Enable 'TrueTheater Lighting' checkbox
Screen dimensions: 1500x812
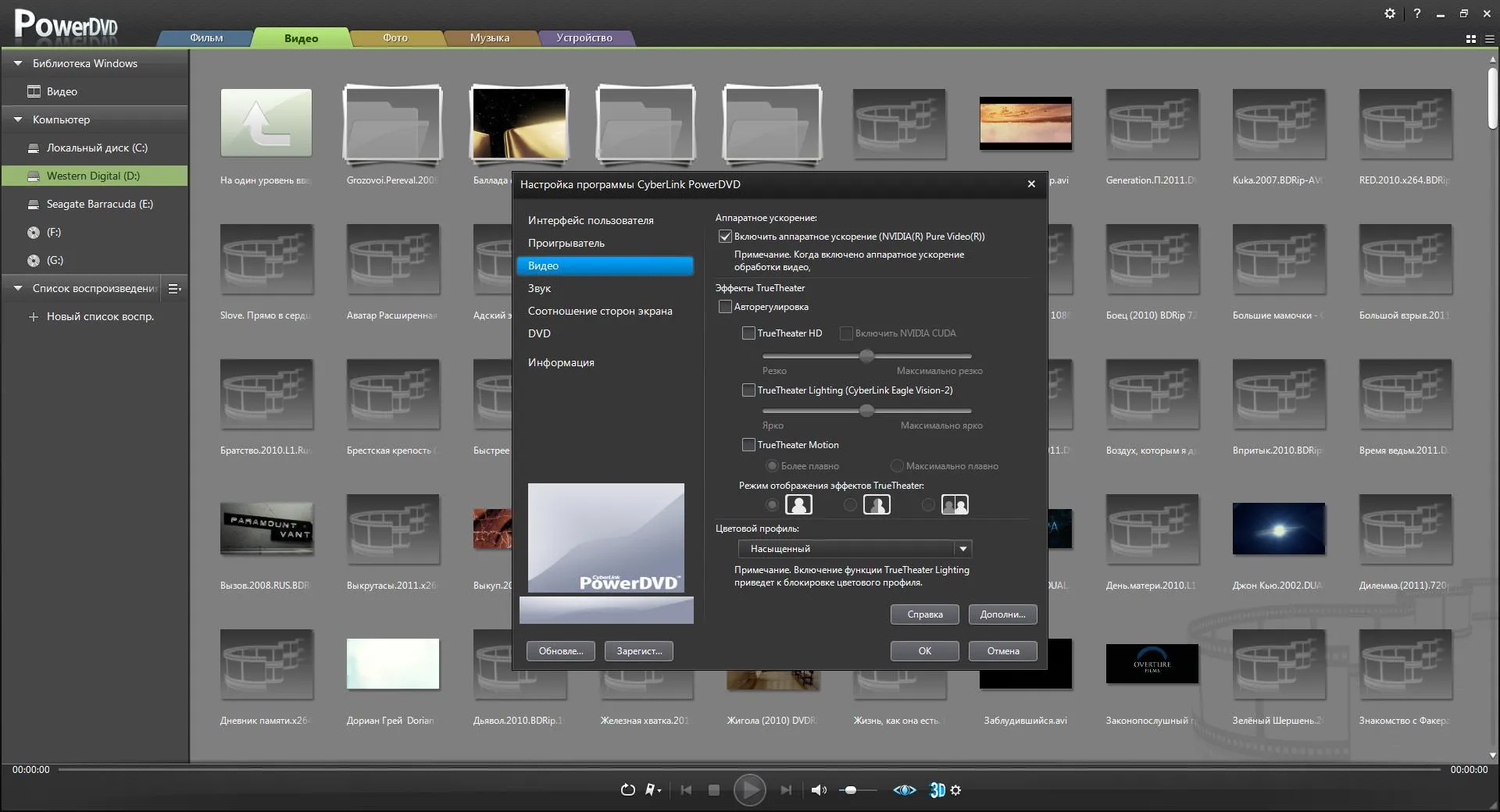point(748,390)
